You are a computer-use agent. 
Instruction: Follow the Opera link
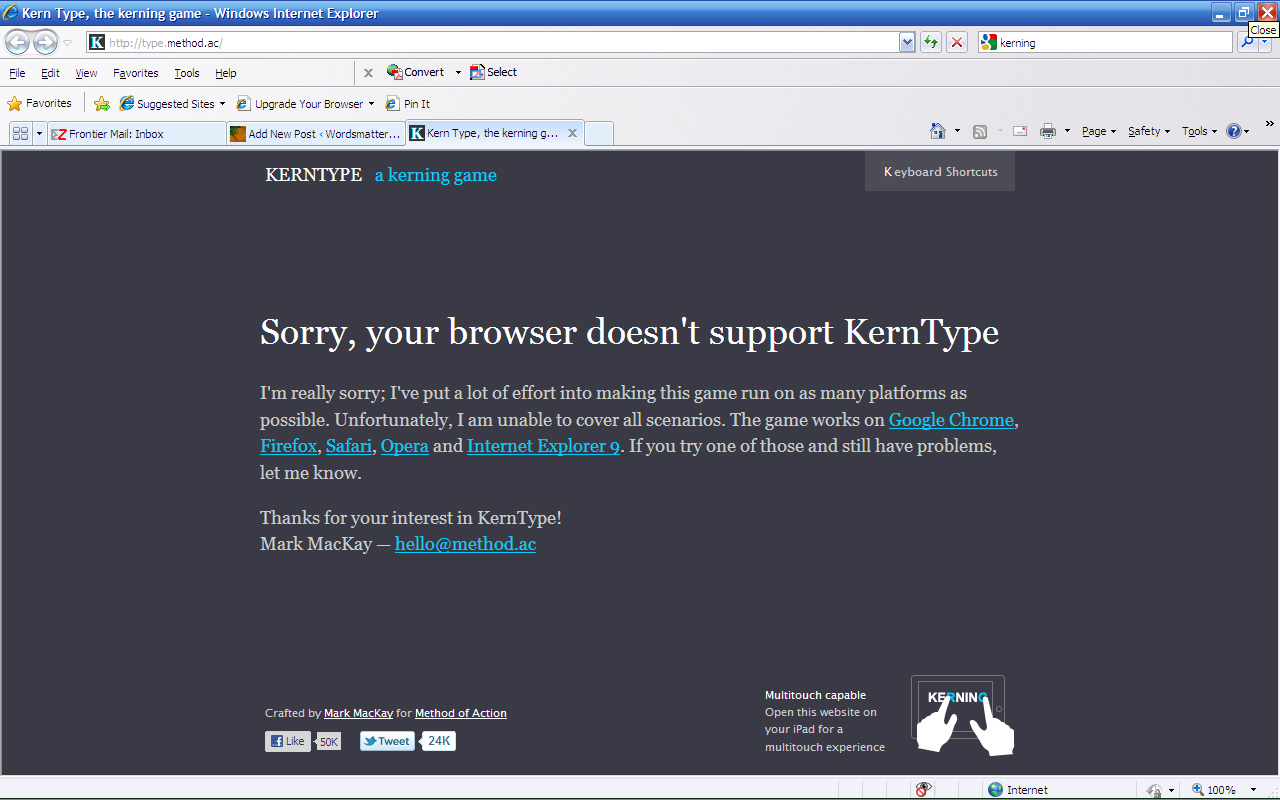(405, 446)
